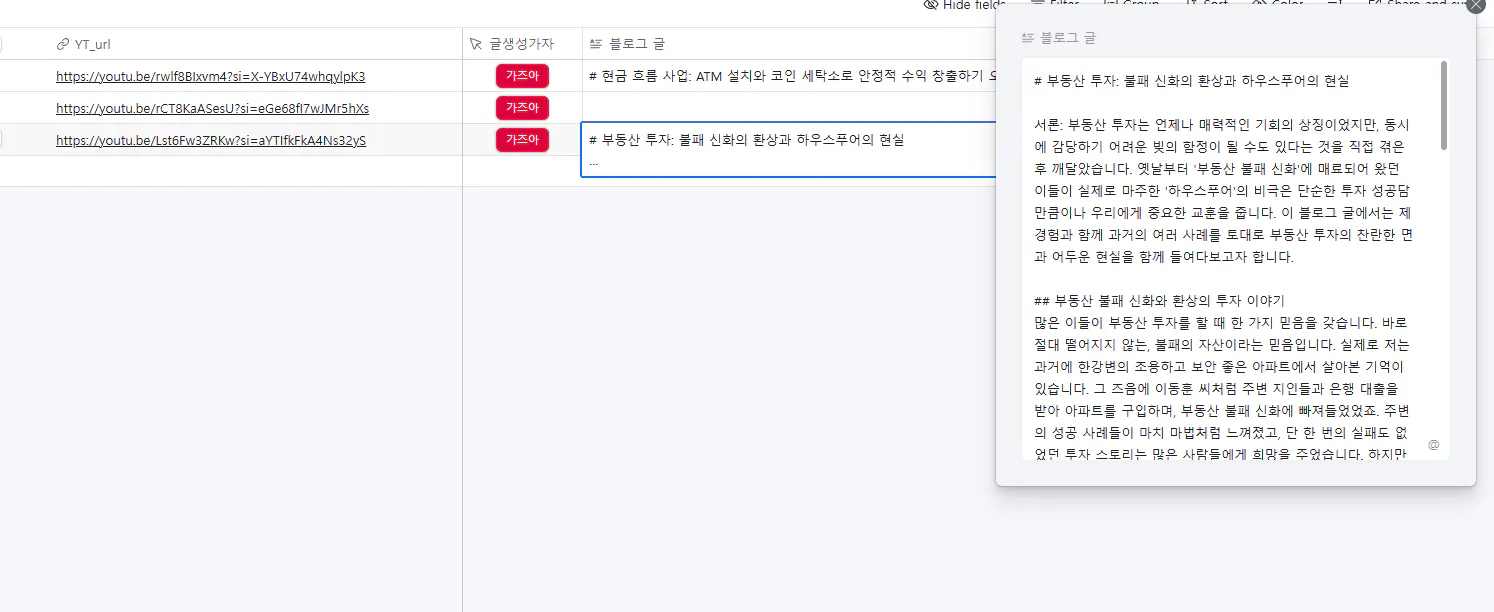1494x612 pixels.
Task: Click the red 가즈아 tag on the third row
Action: pos(521,140)
